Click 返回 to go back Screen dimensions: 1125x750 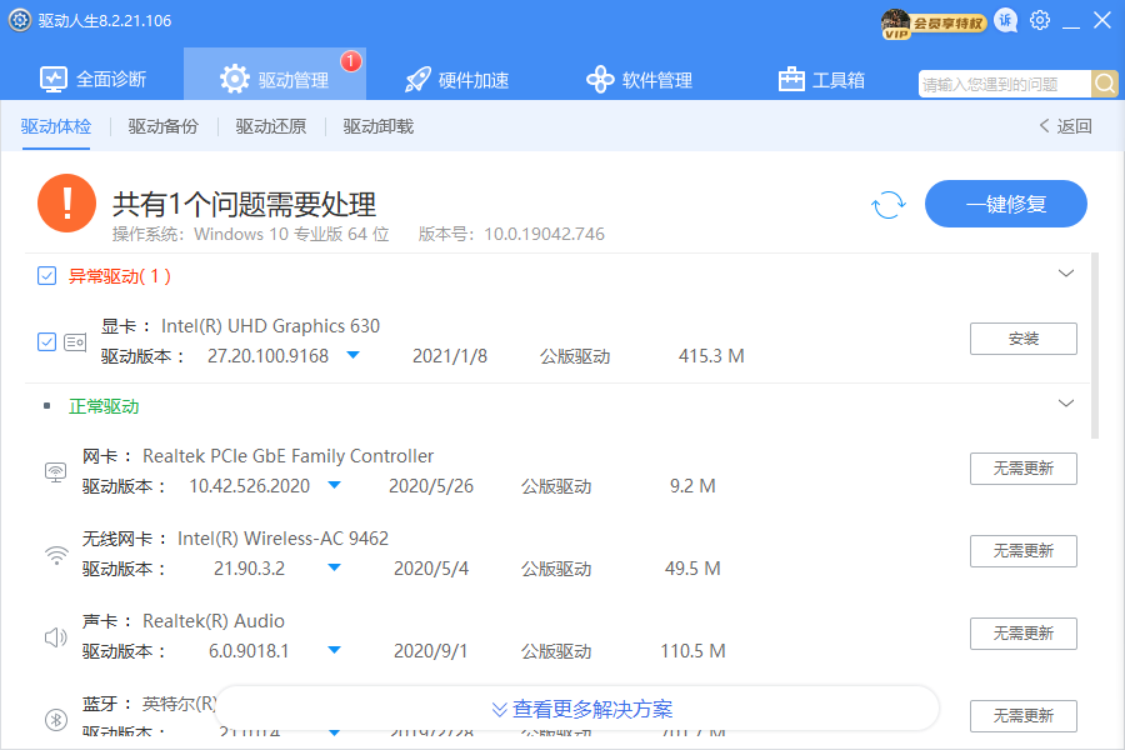coord(1065,126)
